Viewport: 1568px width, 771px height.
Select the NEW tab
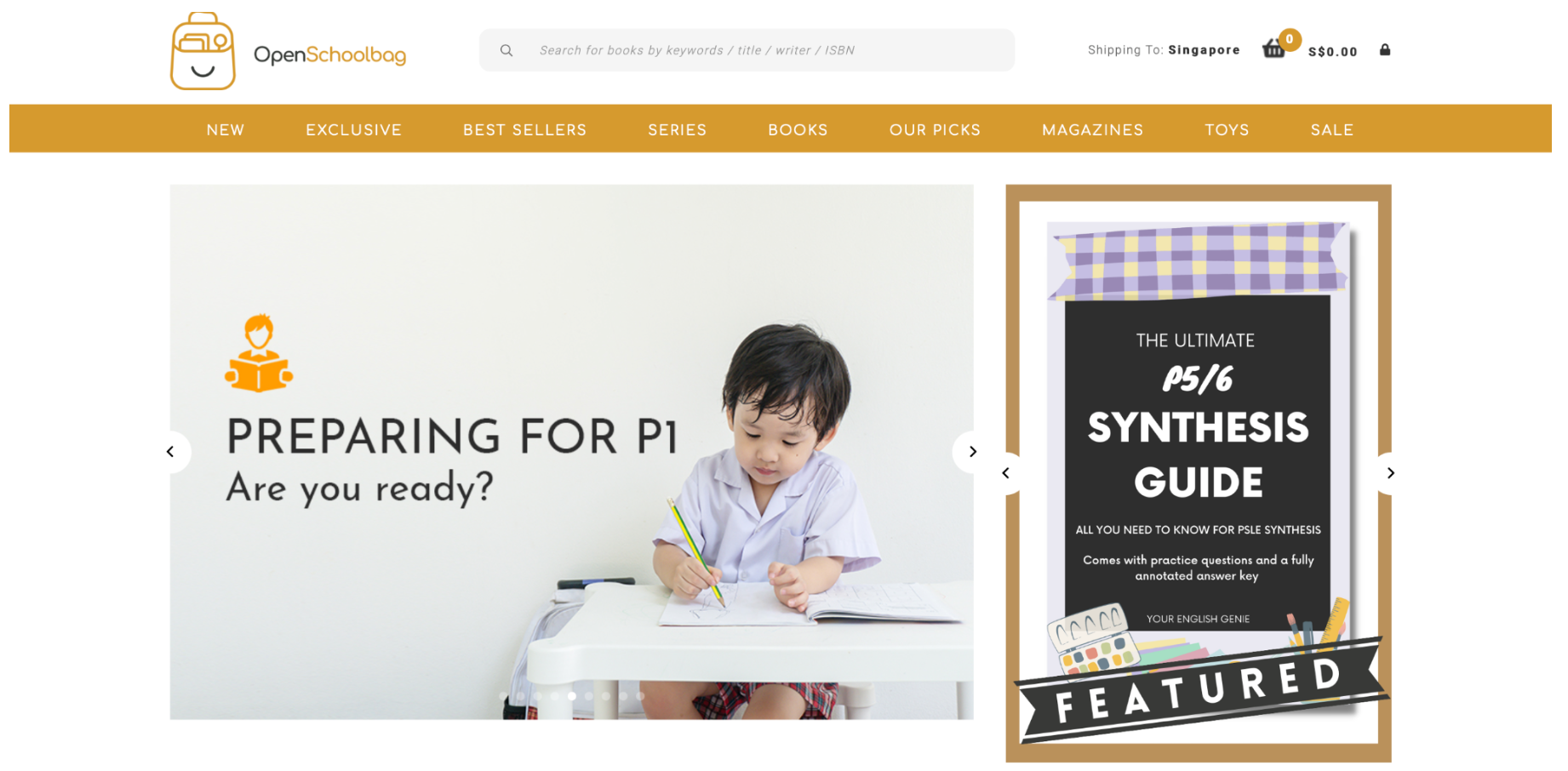[x=226, y=129]
